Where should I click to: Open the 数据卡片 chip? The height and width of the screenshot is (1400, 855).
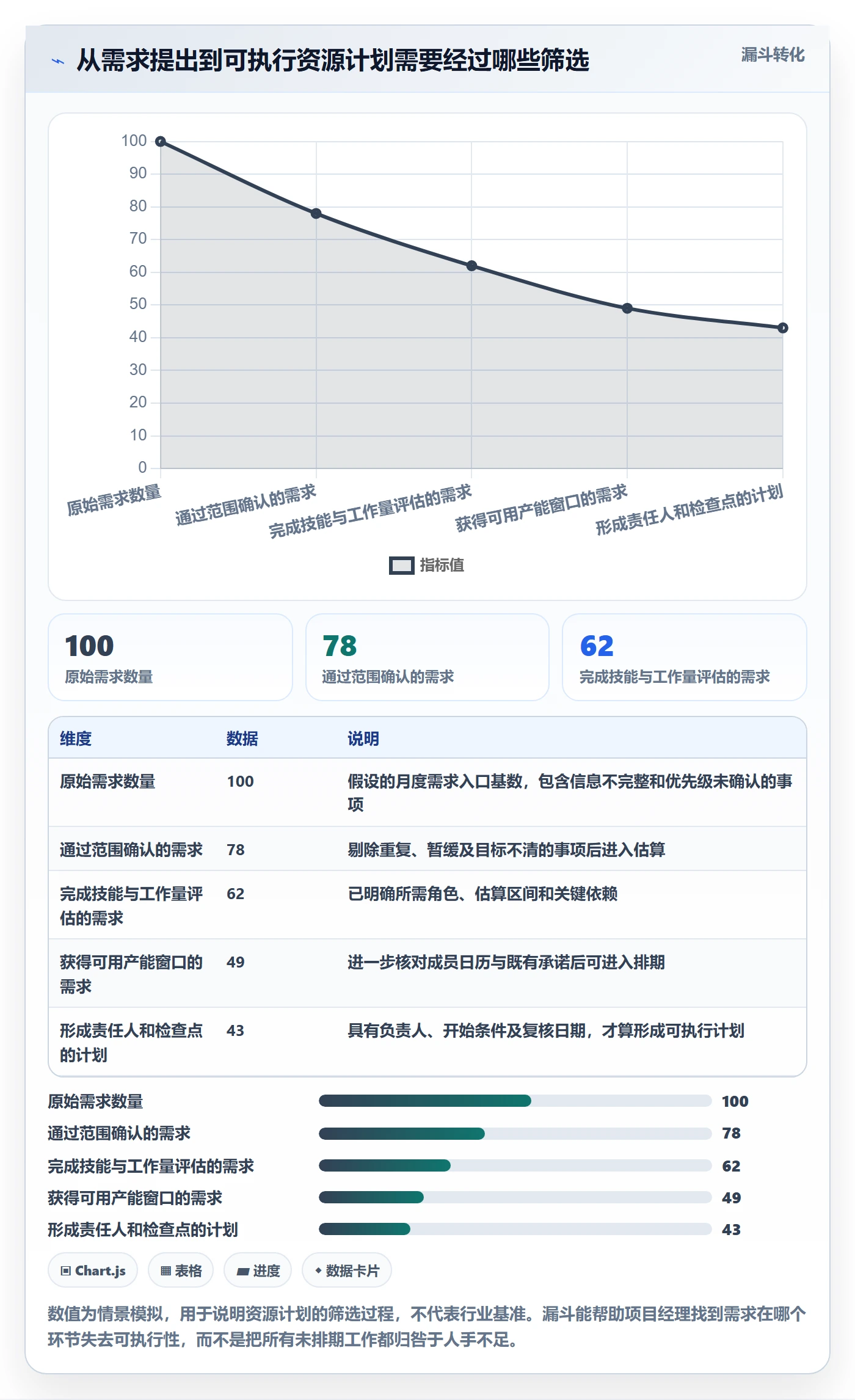pyautogui.click(x=347, y=1271)
